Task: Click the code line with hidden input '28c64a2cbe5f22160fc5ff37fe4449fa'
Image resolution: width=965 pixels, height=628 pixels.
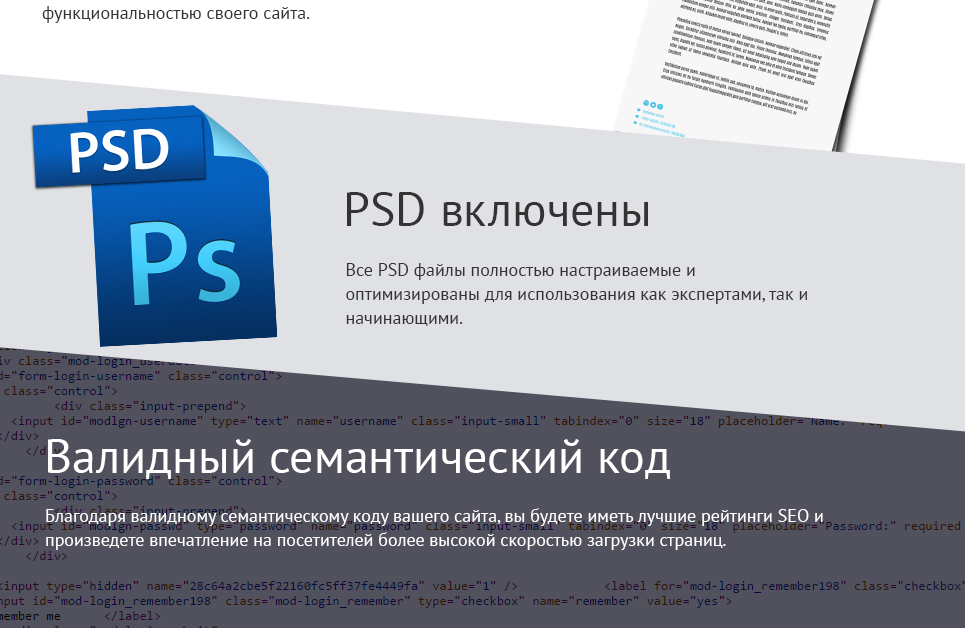Action: (258, 586)
